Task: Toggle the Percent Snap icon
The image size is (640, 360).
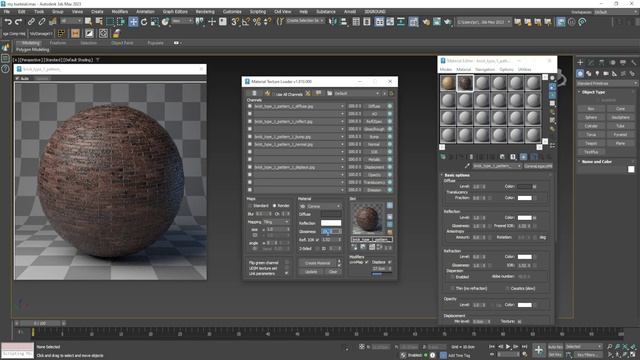Action: (x=257, y=22)
